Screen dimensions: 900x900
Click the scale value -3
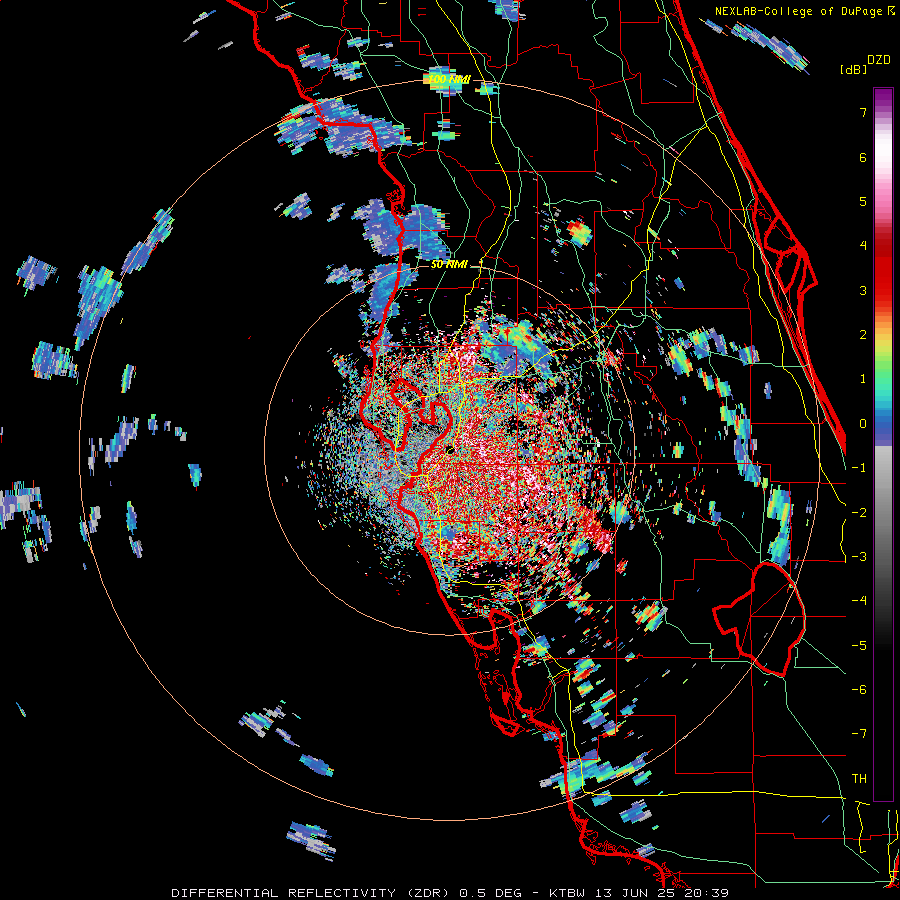point(859,557)
